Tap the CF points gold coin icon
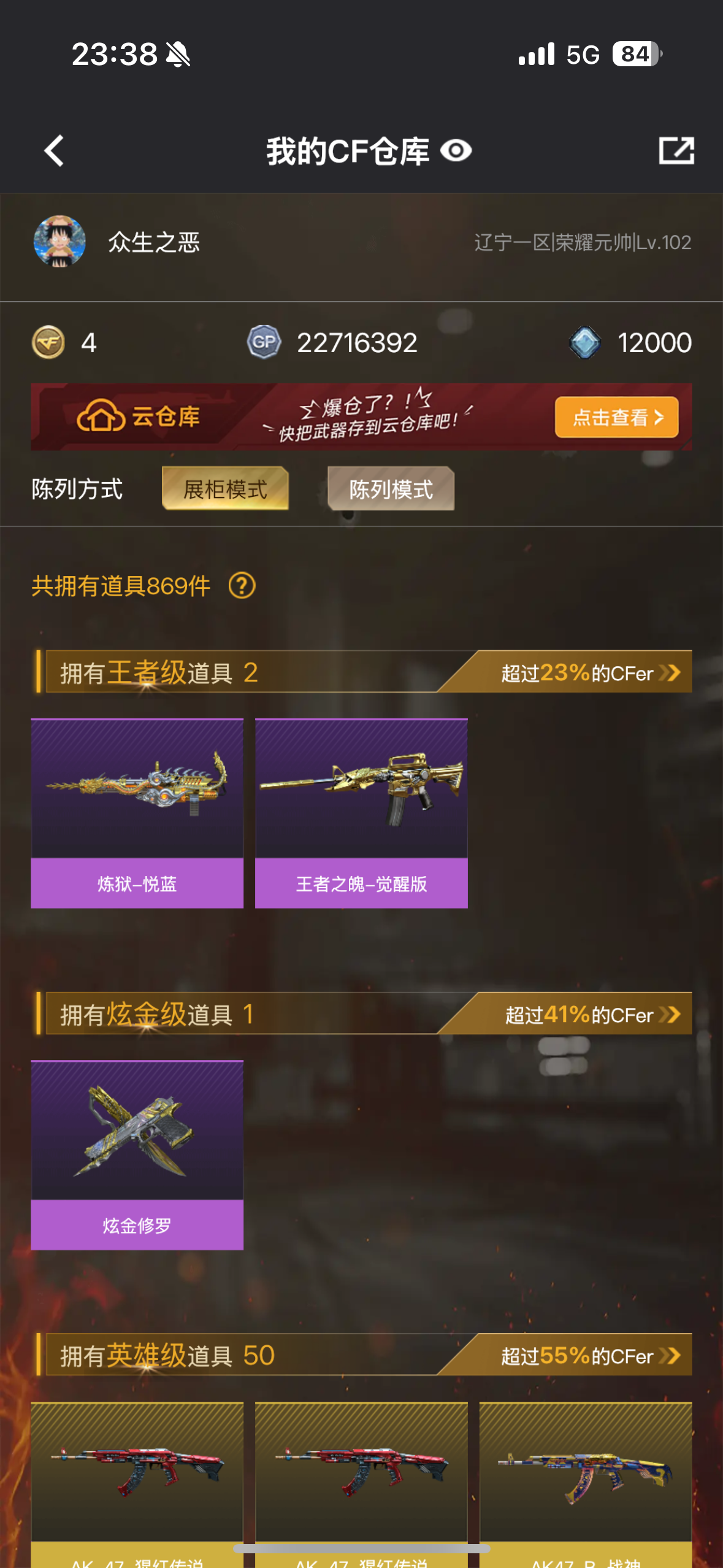This screenshot has width=723, height=1568. tap(48, 342)
